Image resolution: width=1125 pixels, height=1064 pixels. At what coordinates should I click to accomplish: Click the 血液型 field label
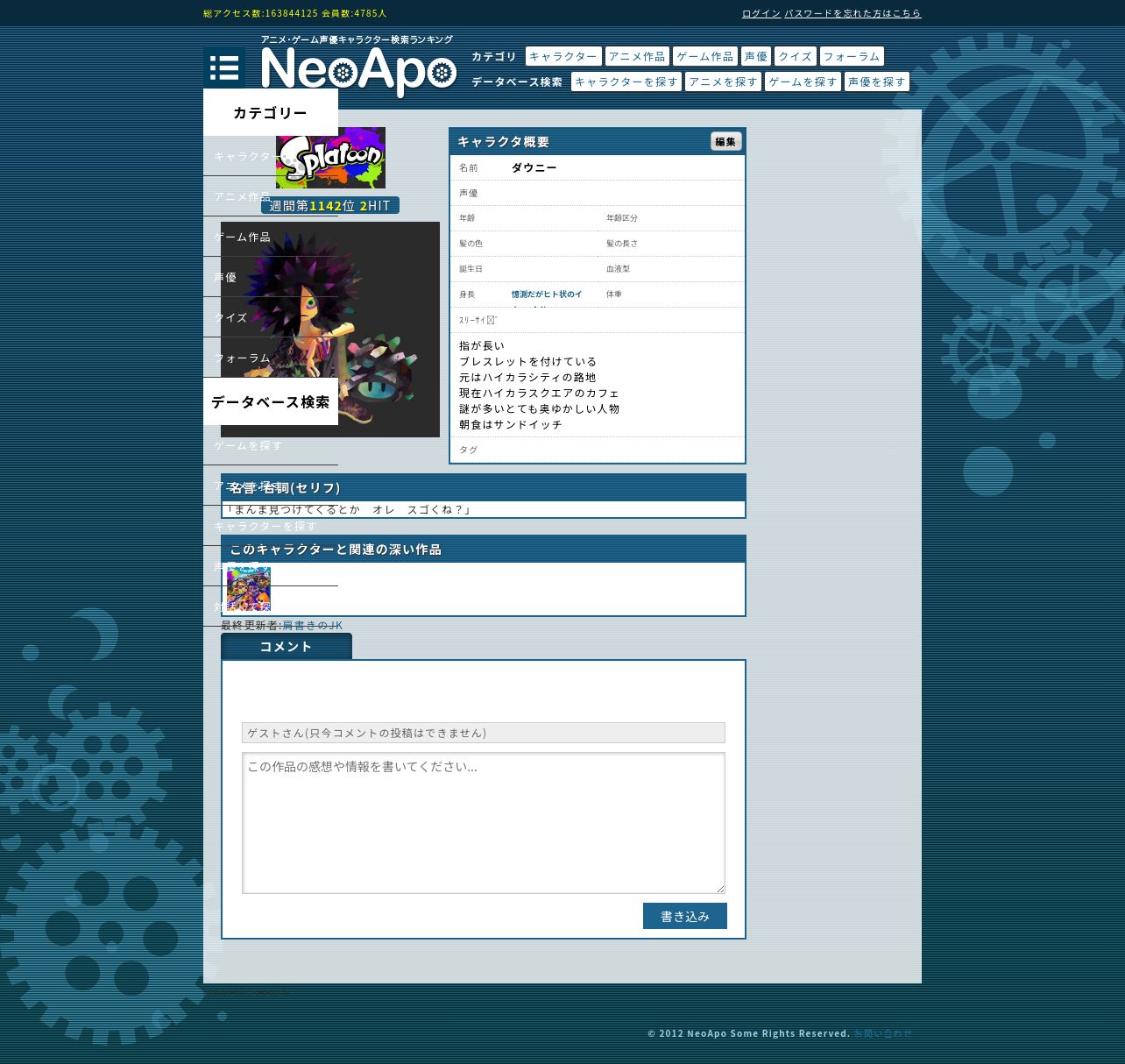pos(618,269)
